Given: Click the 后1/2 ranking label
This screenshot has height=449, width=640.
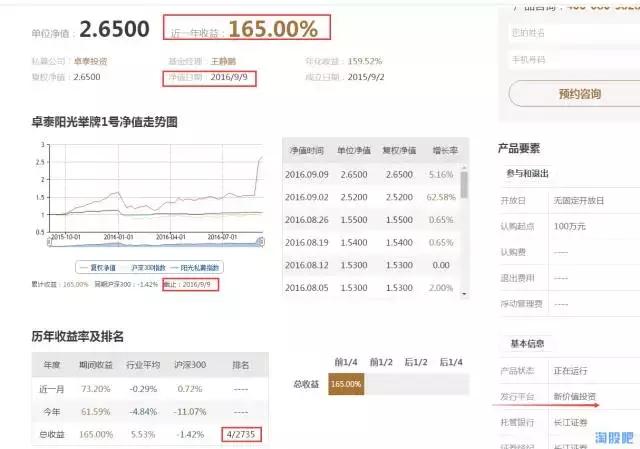Looking at the screenshot, I should (416, 362).
